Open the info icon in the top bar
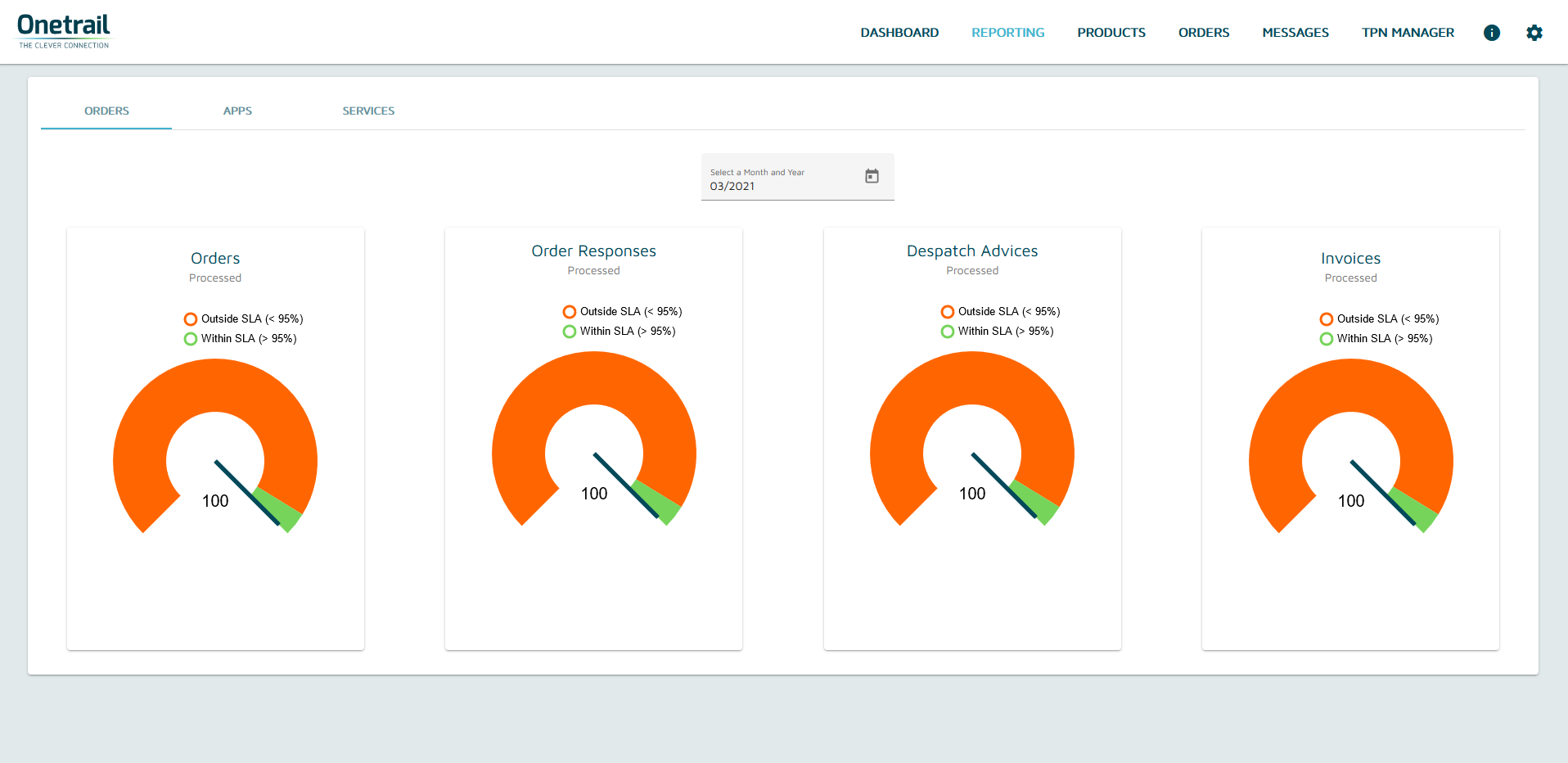Screen dimensions: 1568x763 coord(1492,33)
